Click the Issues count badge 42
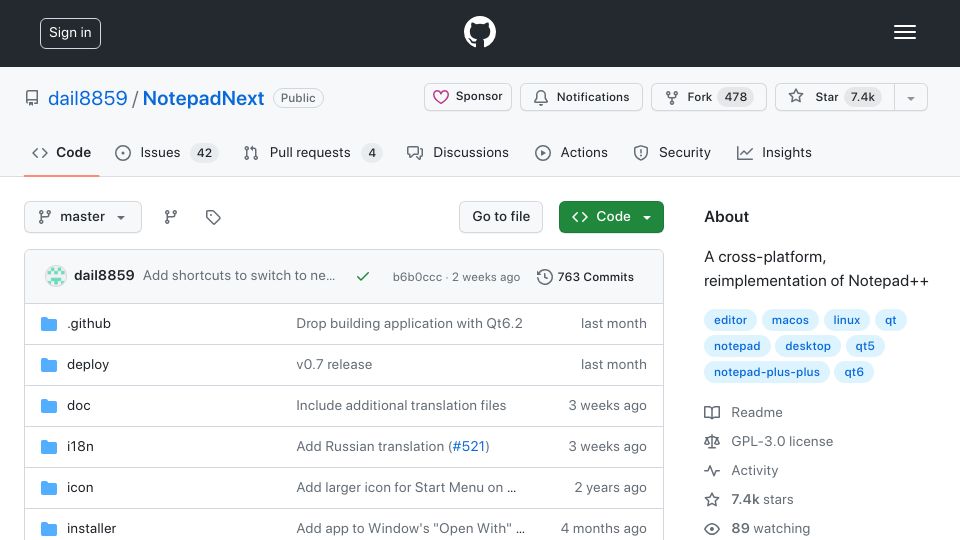Viewport: 960px width, 540px height. coord(204,153)
